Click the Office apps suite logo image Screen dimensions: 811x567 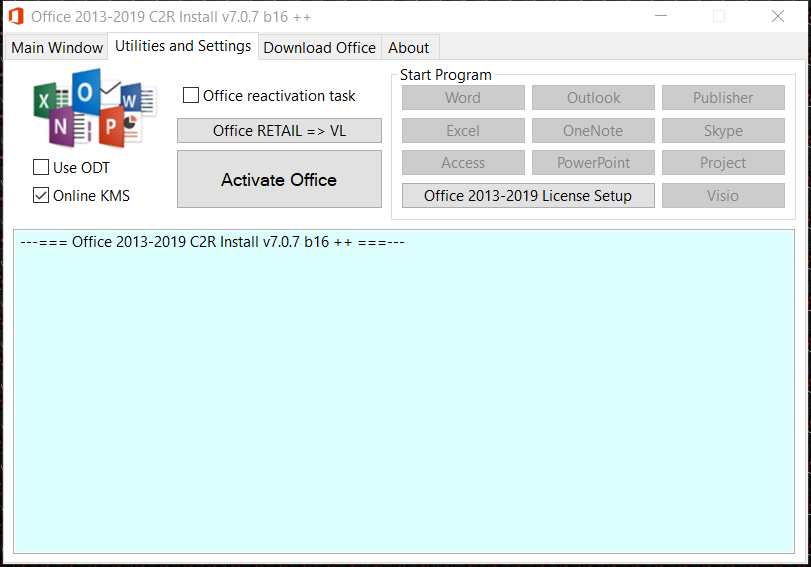pos(95,108)
